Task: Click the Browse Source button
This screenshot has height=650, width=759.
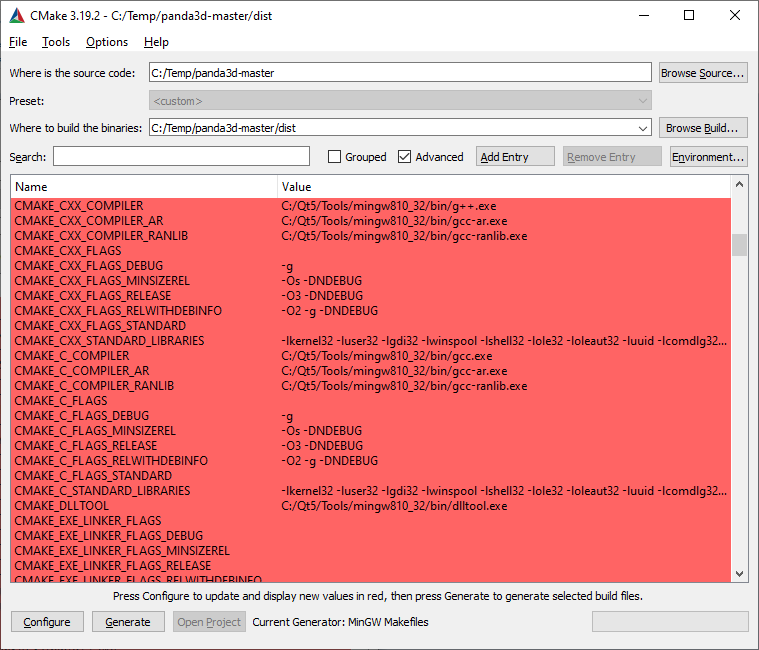Action: (x=703, y=73)
